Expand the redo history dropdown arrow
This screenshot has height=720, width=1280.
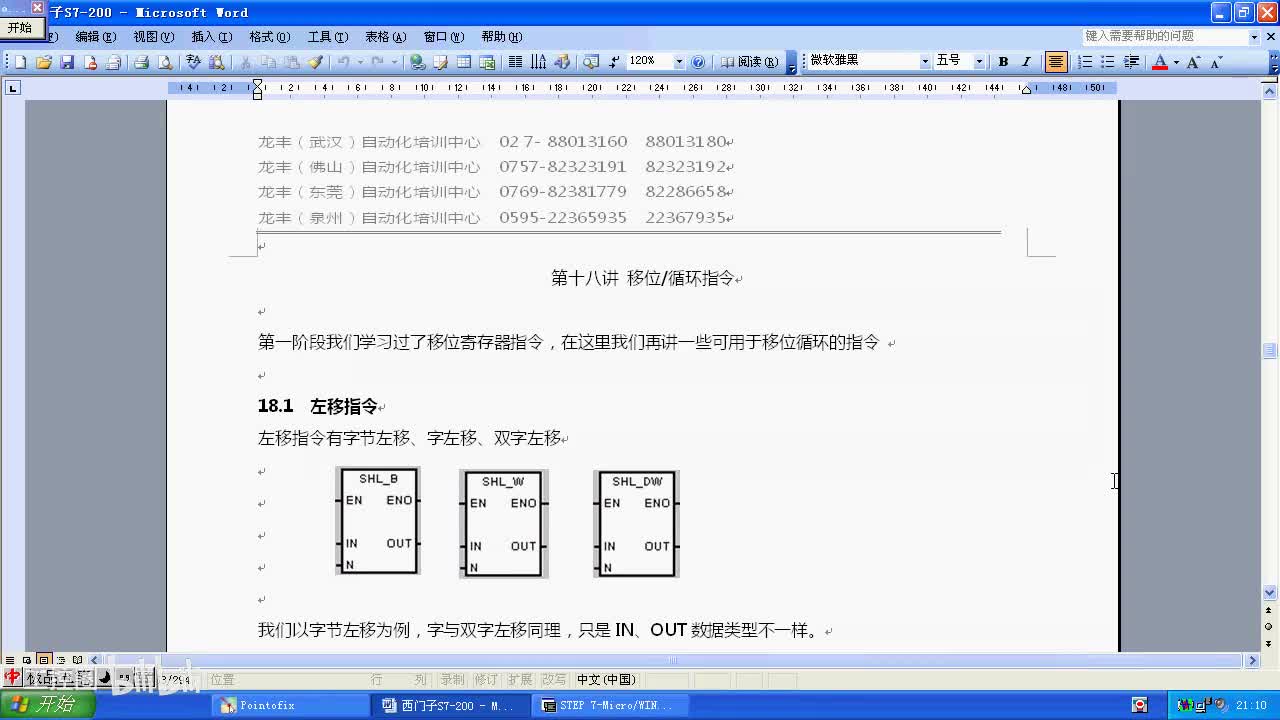click(x=394, y=62)
